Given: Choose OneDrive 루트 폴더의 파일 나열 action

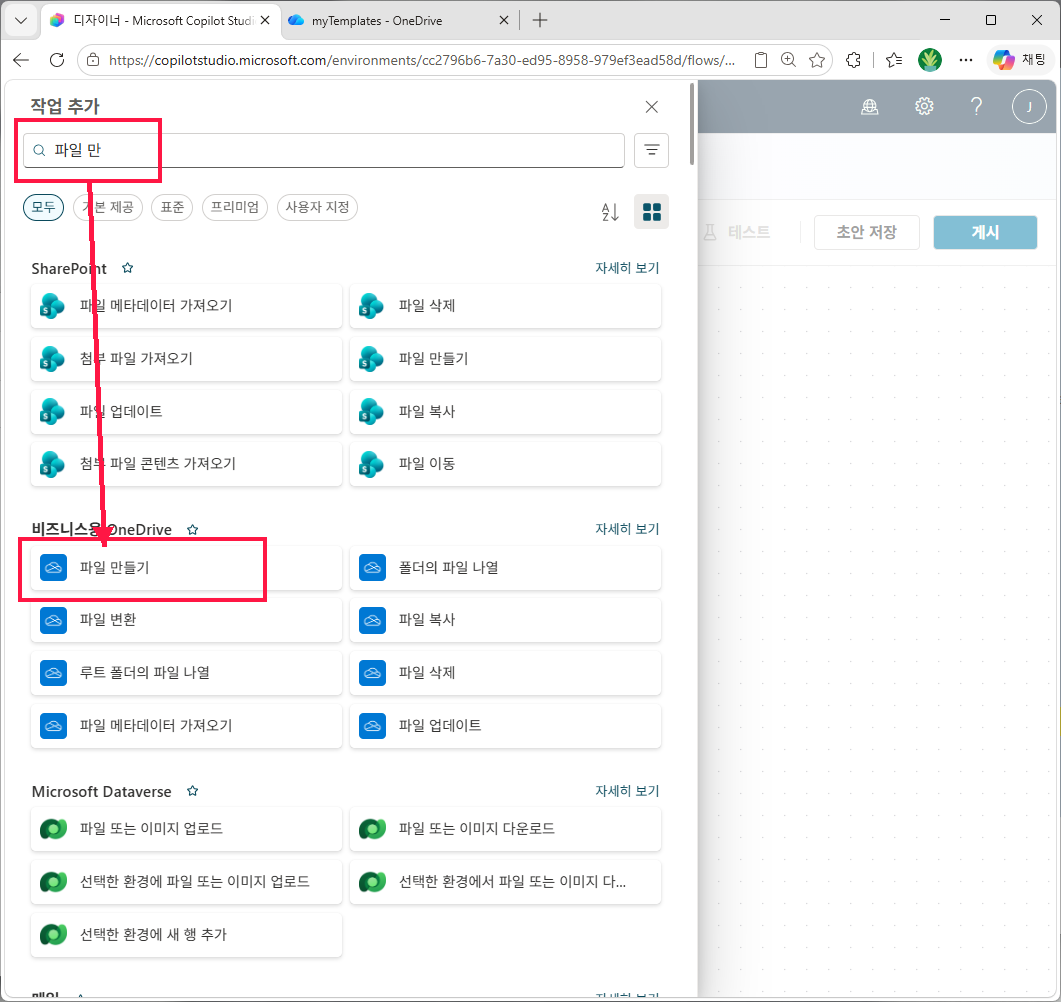Looking at the screenshot, I should [186, 673].
